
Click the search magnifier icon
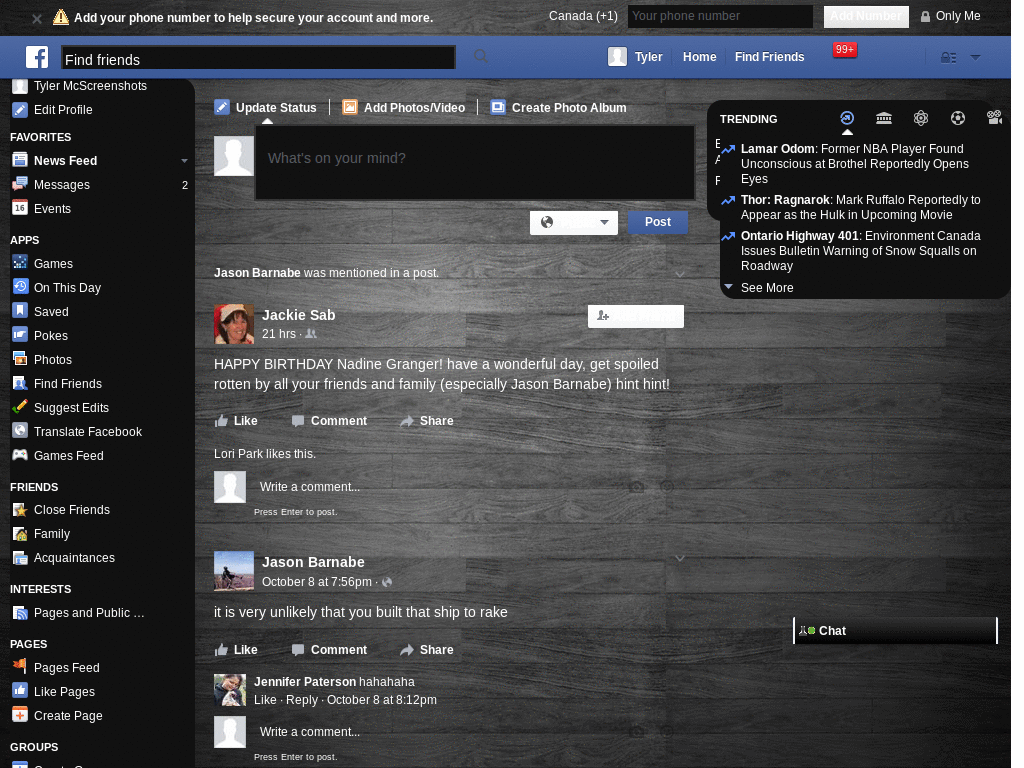click(x=481, y=57)
